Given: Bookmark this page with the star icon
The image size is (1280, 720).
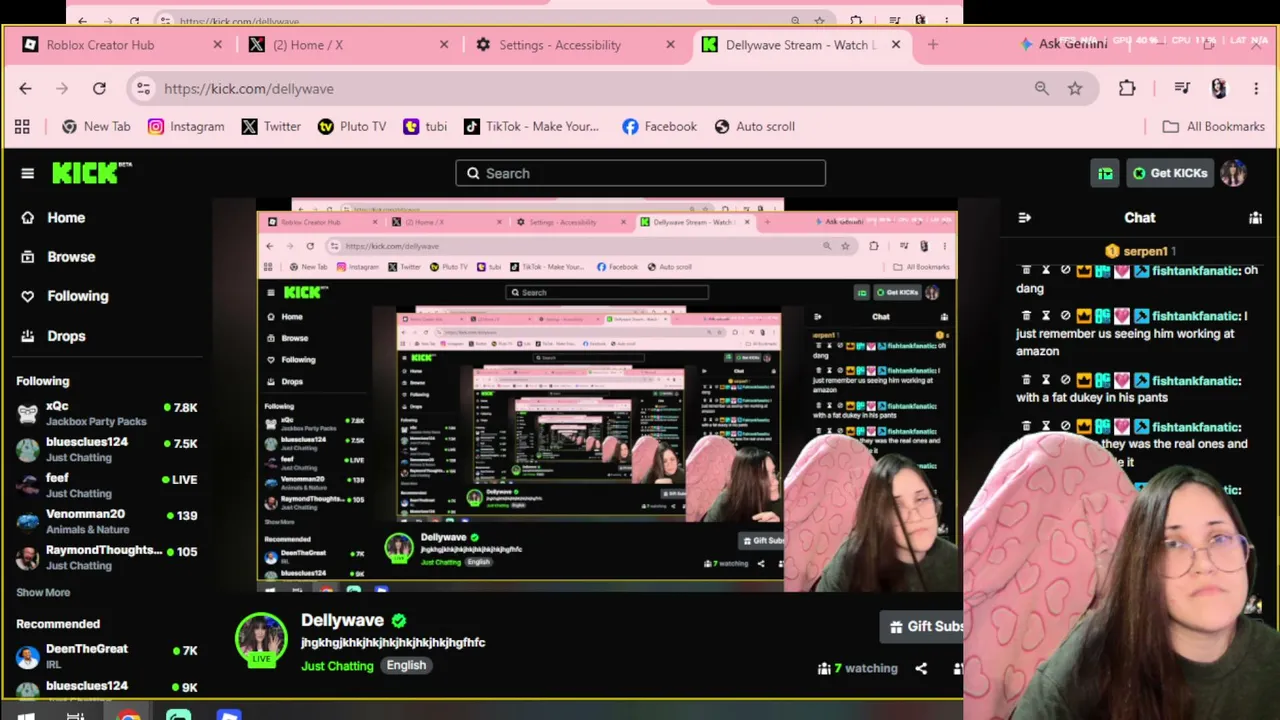Looking at the screenshot, I should [x=1075, y=88].
